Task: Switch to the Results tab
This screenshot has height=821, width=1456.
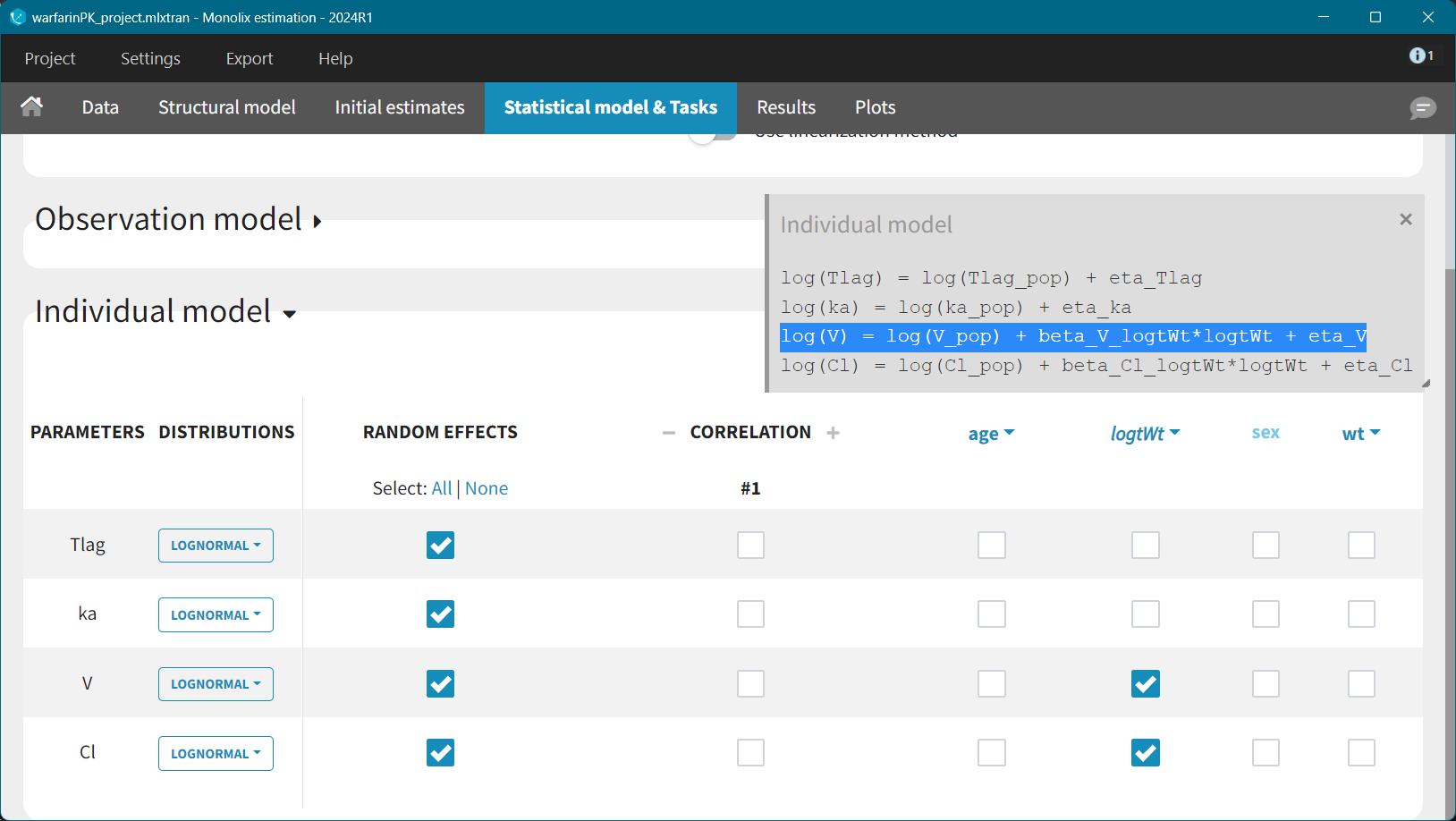Action: [x=785, y=107]
